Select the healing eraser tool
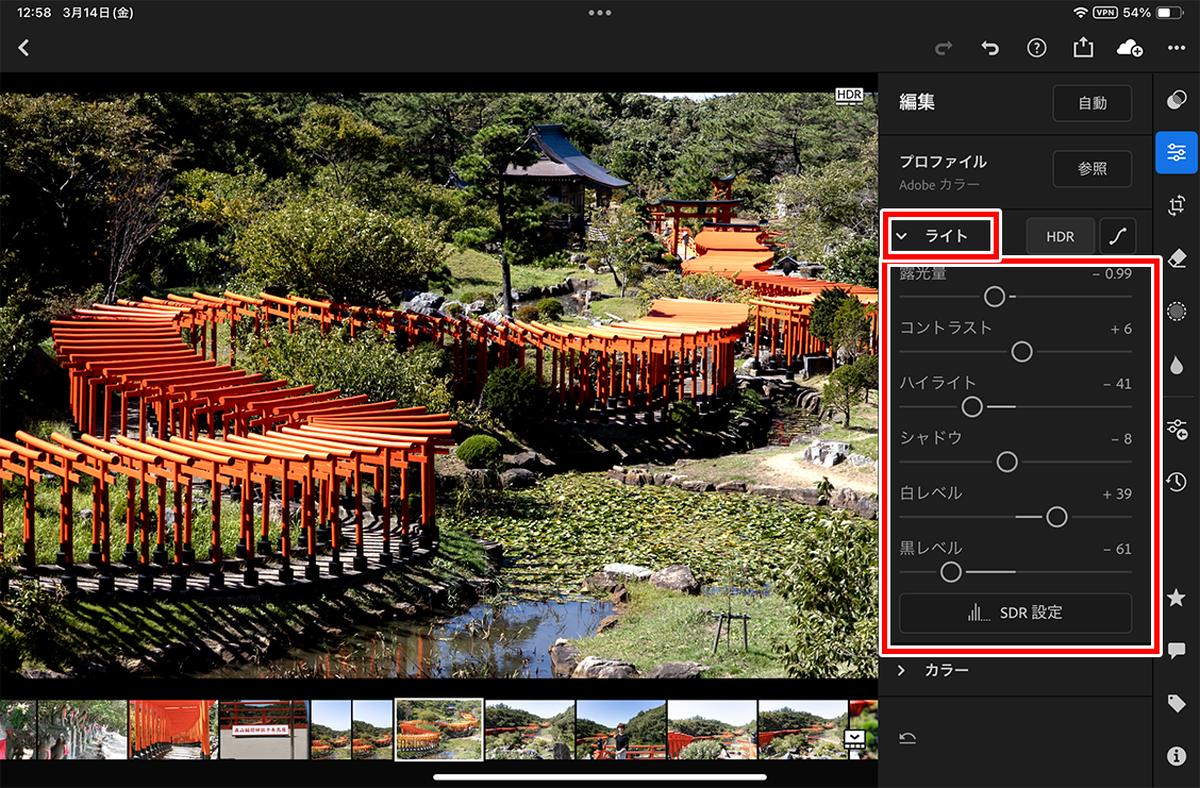 [1176, 259]
